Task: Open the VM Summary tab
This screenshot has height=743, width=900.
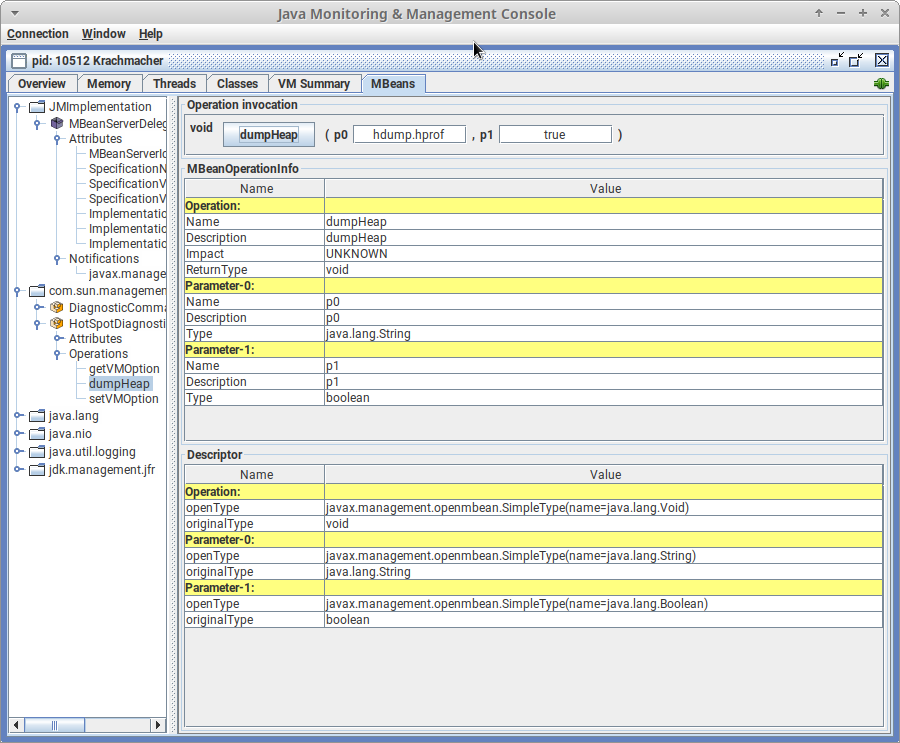Action: (312, 84)
